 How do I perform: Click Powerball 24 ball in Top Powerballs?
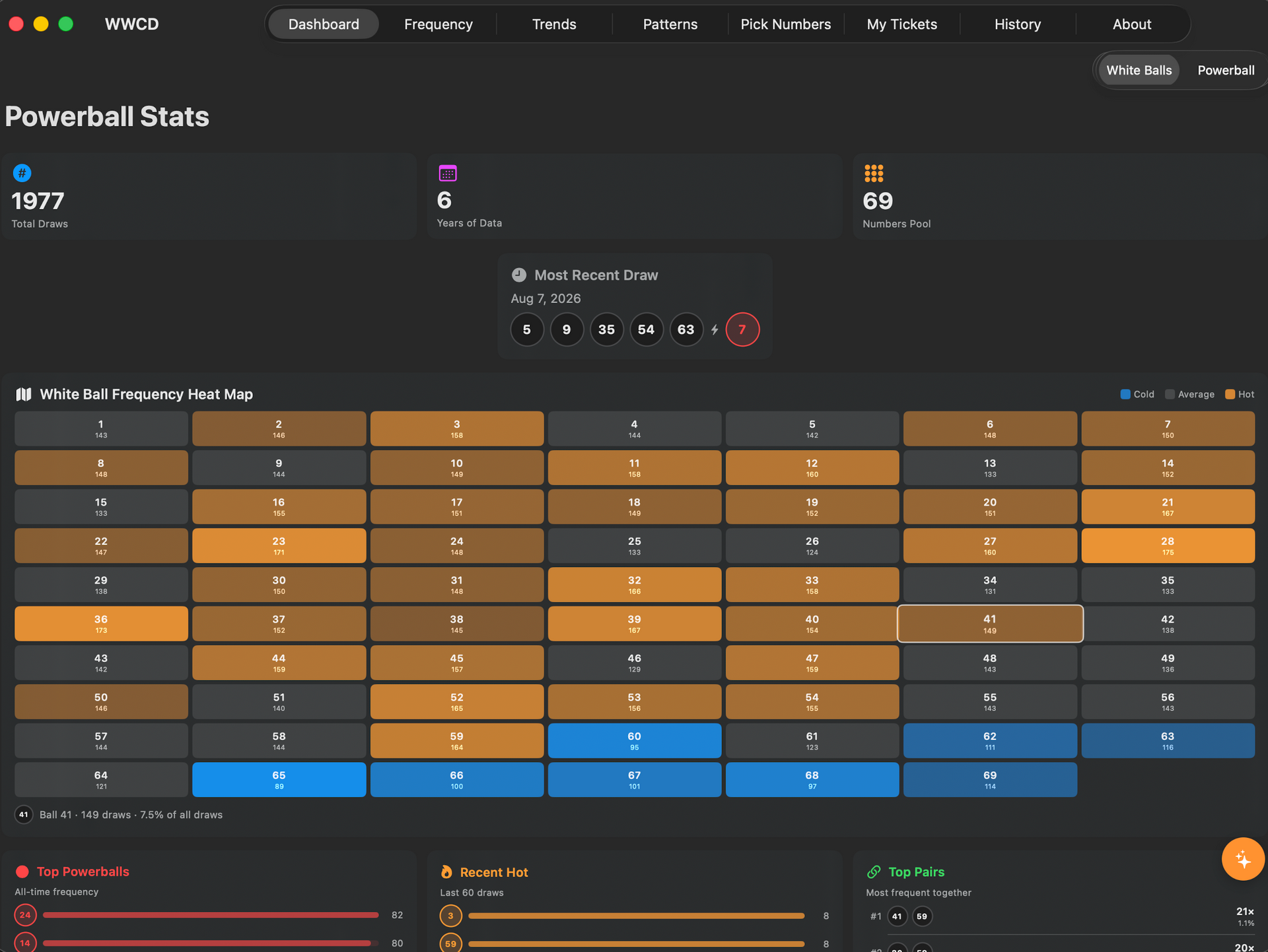click(25, 915)
